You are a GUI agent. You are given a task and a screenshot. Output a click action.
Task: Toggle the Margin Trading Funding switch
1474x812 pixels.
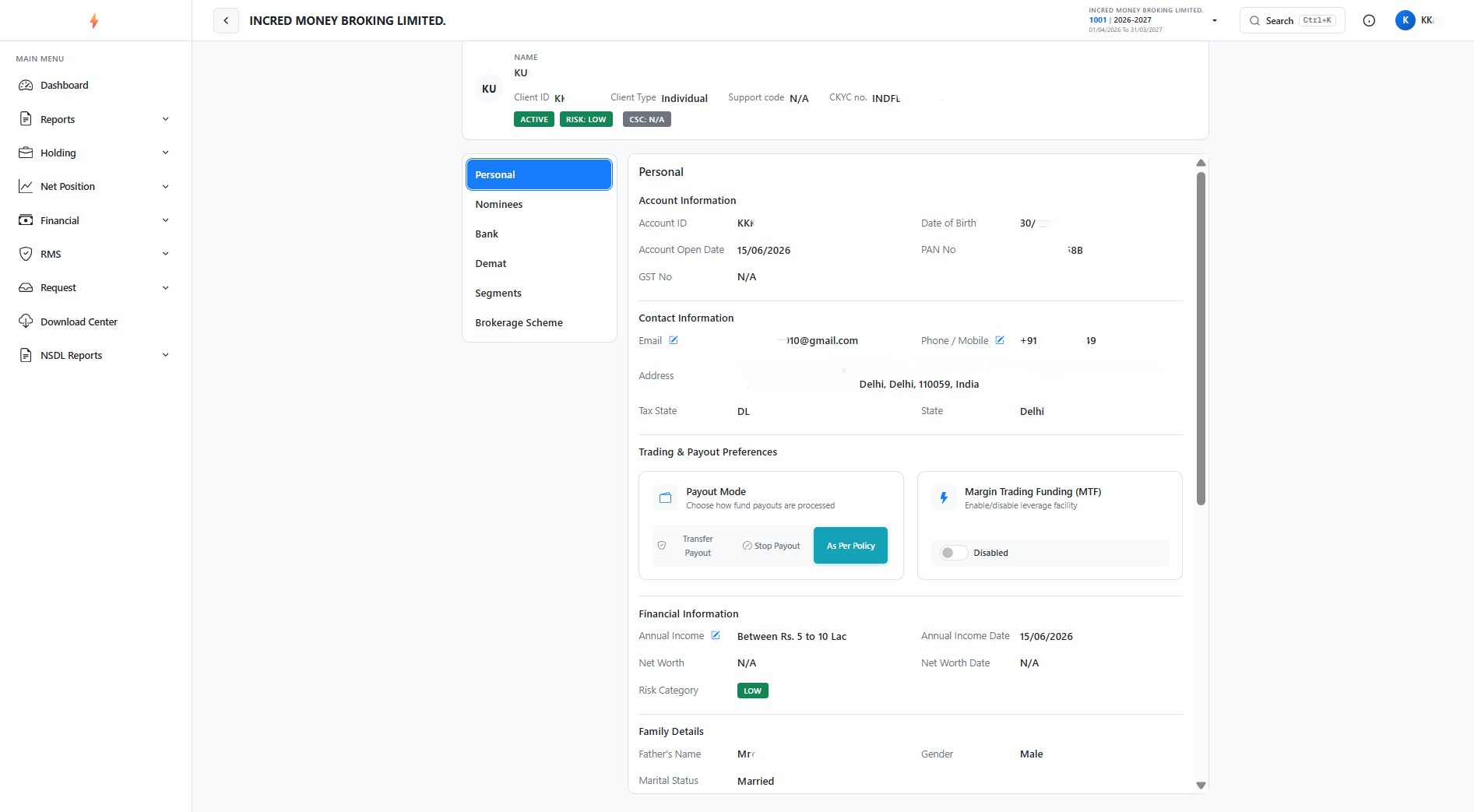[954, 553]
